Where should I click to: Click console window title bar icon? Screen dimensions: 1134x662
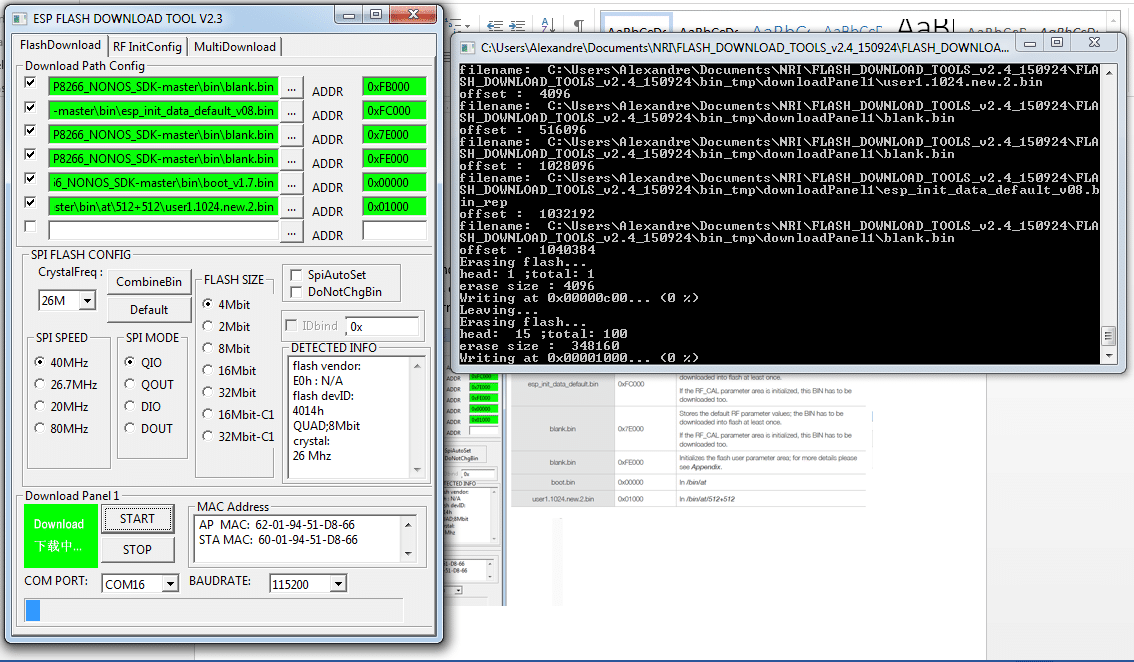pyautogui.click(x=468, y=48)
